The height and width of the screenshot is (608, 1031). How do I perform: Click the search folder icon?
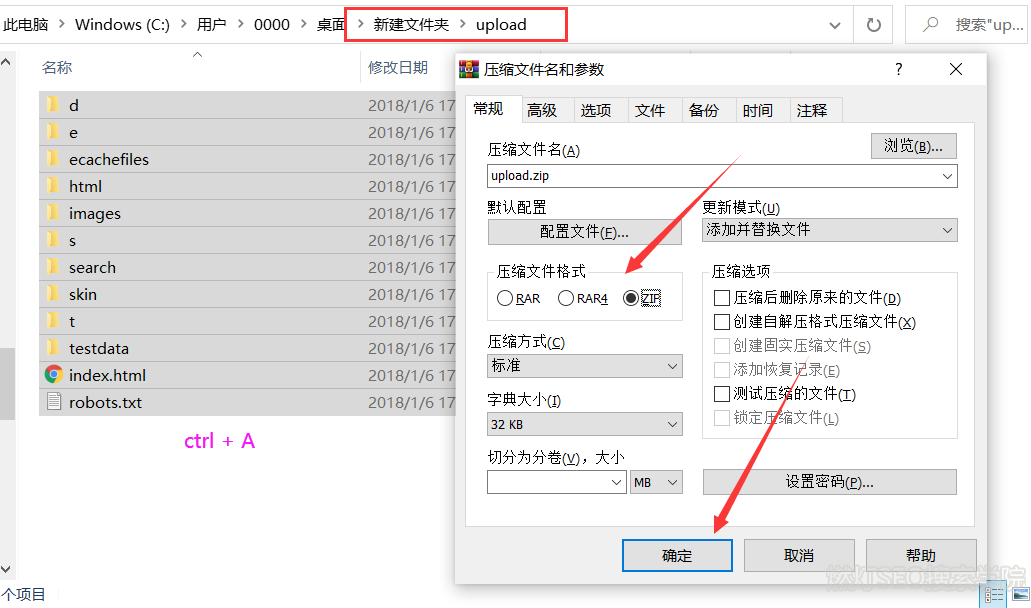53,266
